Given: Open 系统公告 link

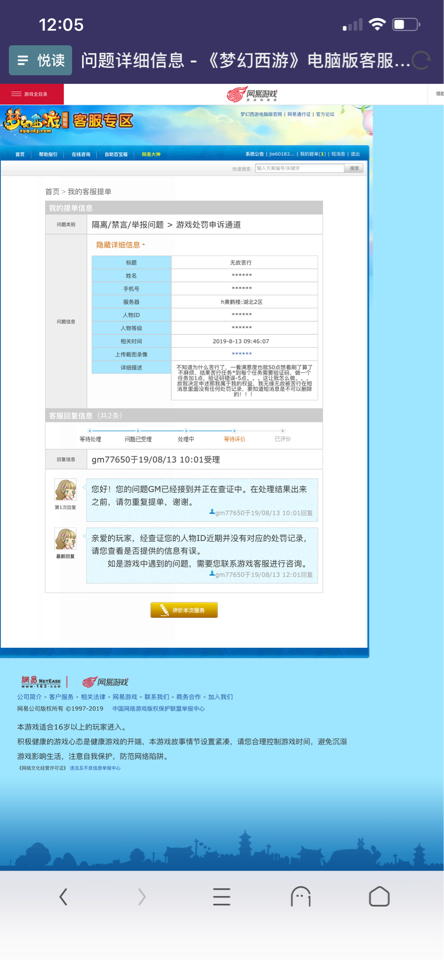Looking at the screenshot, I should (255, 154).
